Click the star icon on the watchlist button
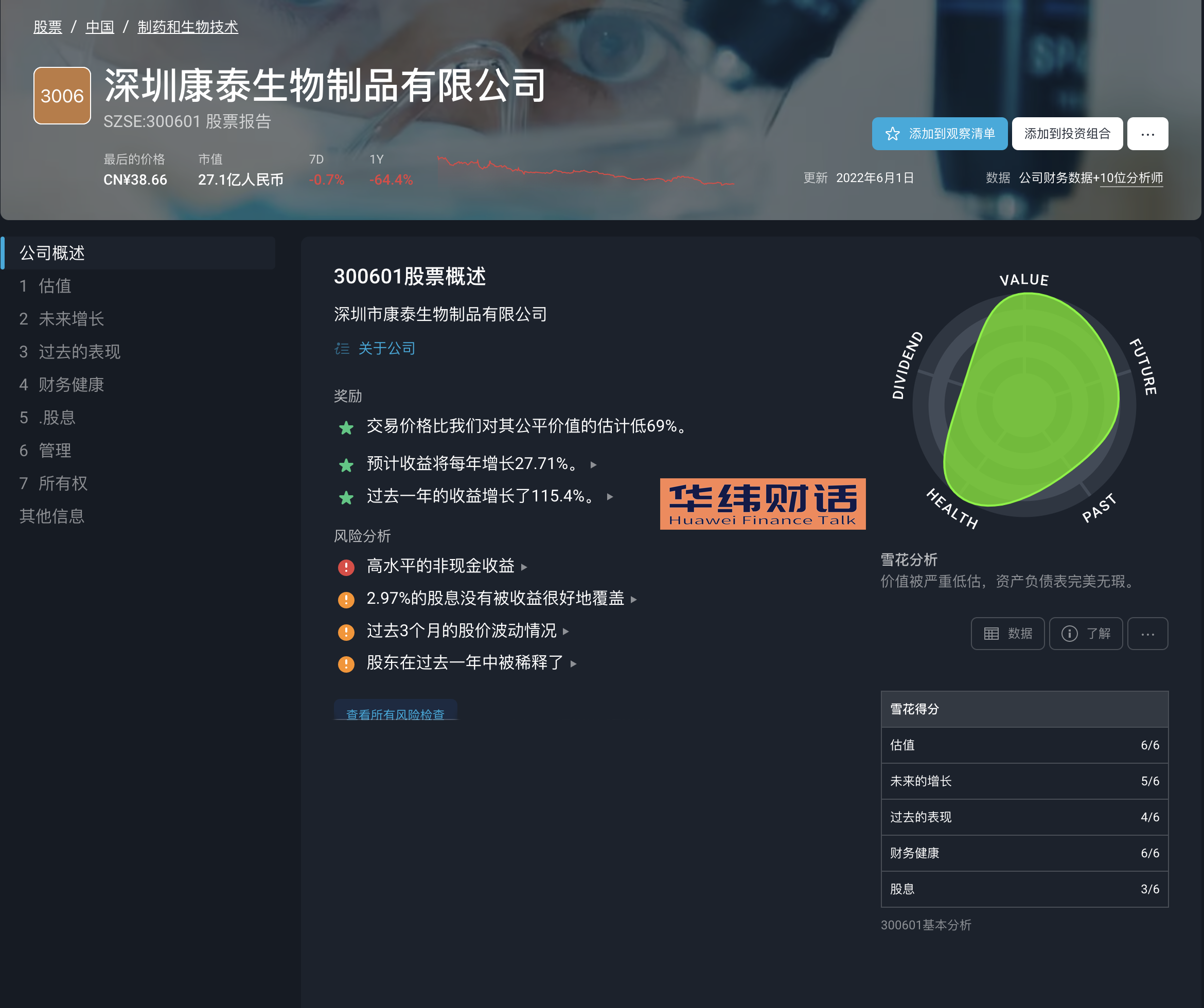The image size is (1204, 1008). coord(892,134)
